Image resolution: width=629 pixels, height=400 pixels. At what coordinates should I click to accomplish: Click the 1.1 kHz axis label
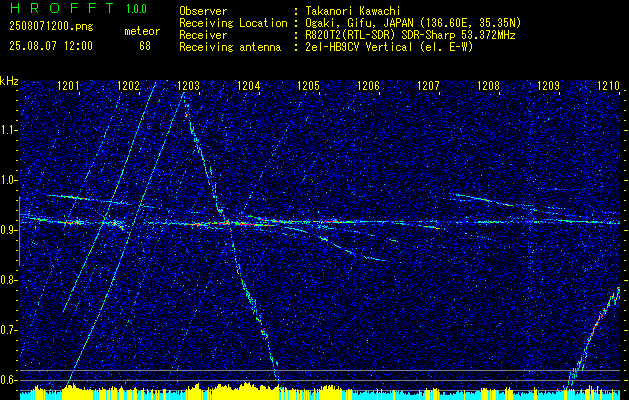8,130
